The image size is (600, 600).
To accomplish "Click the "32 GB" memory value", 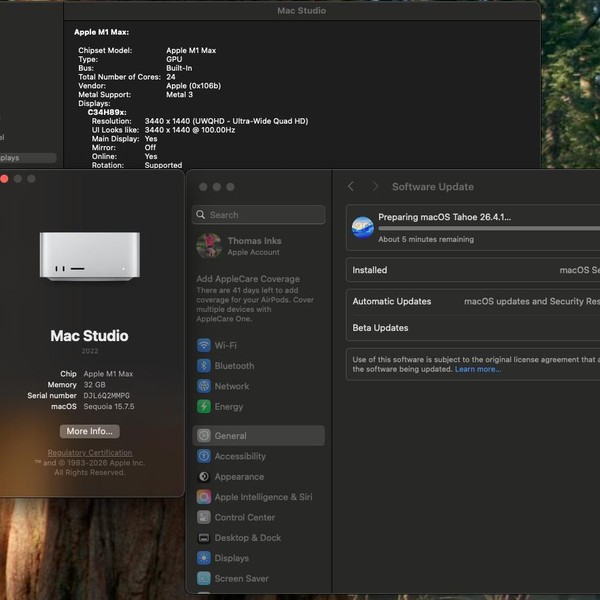I will (94, 385).
